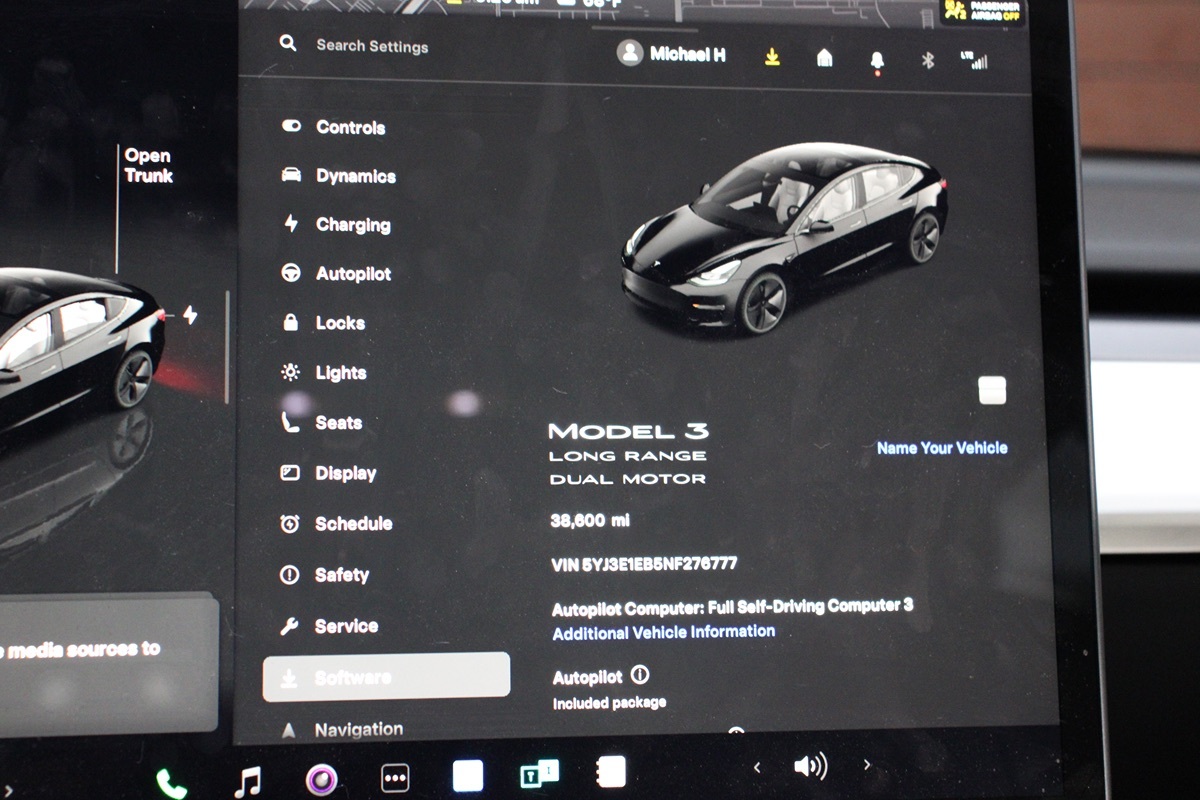
Task: Click the Name Your Vehicle link
Action: (942, 448)
